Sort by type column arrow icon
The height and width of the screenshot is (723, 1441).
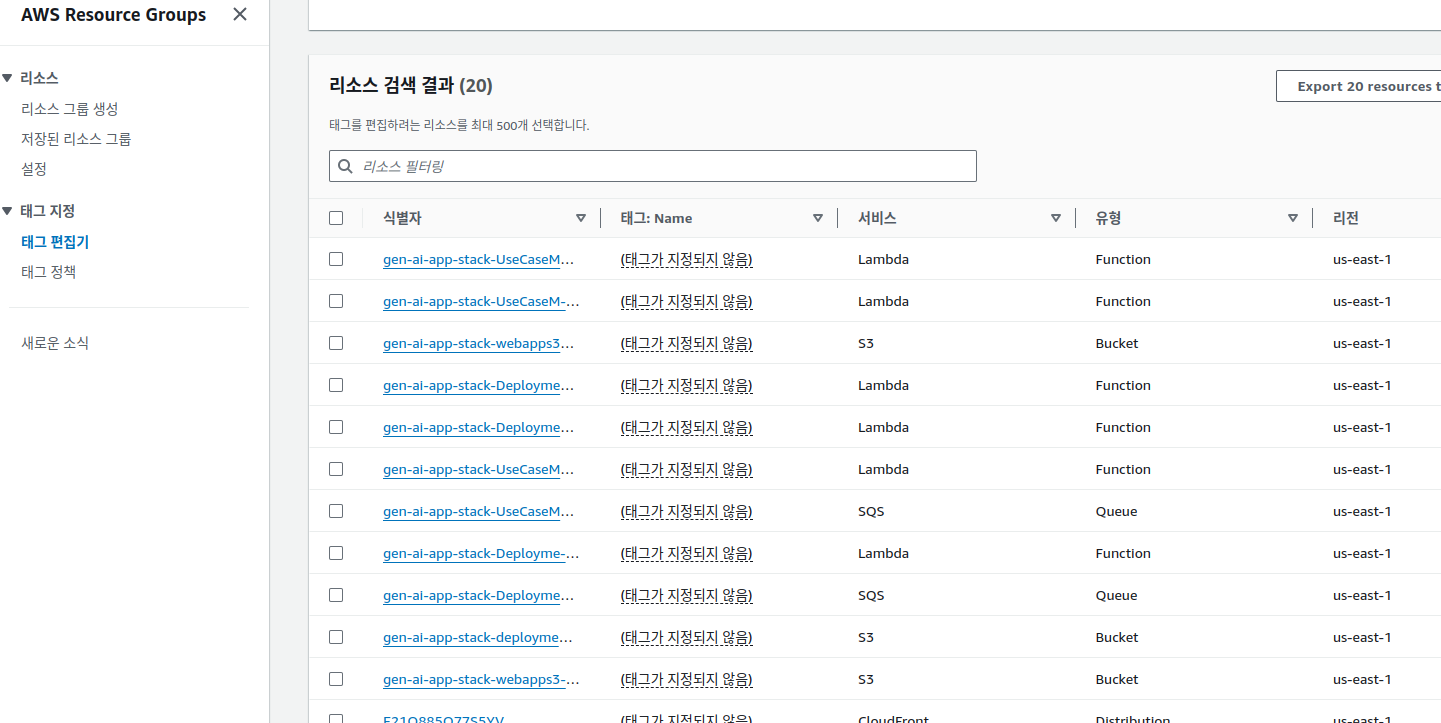tap(1293, 218)
